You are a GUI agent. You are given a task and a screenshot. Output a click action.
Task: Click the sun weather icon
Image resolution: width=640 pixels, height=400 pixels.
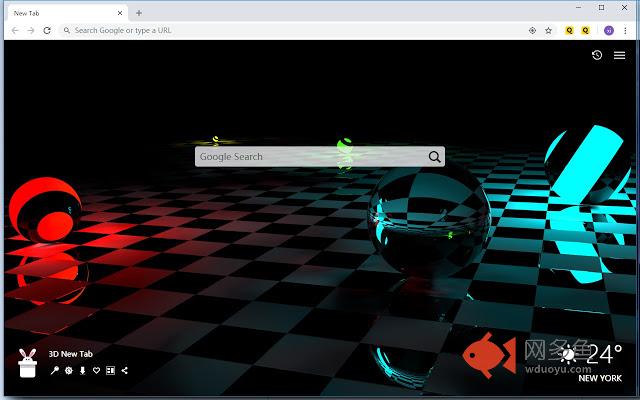[x=568, y=354]
